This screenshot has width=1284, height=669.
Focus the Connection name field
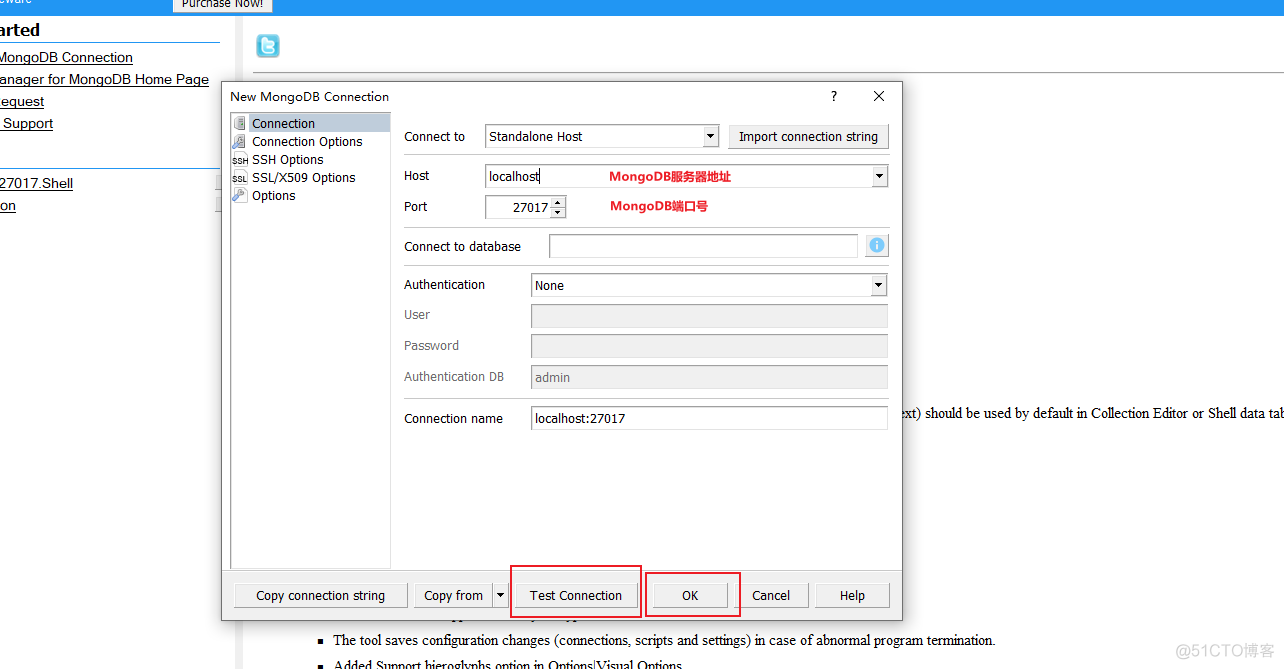(x=709, y=418)
